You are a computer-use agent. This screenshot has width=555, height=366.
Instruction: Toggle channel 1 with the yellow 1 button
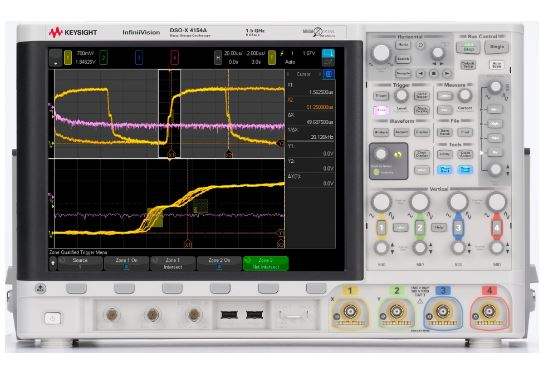(381, 228)
